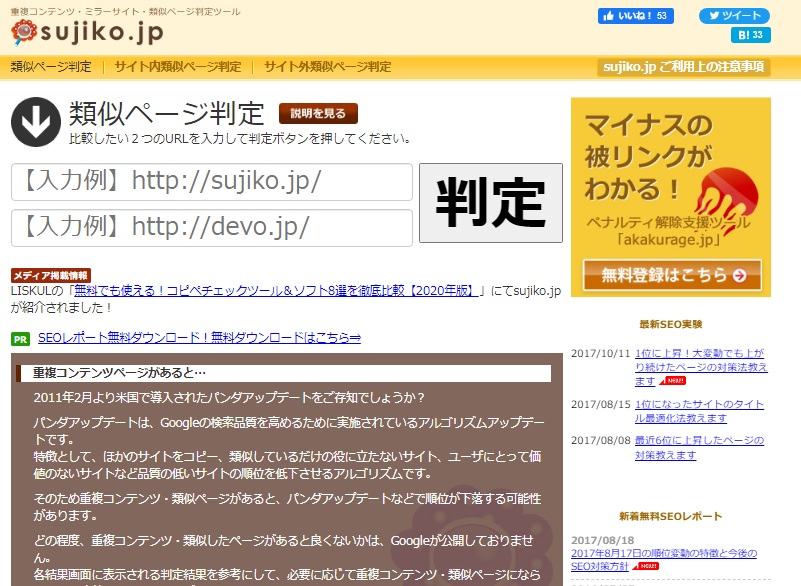
Task: Open the 類似ページ判定 menu item
Action: (51, 67)
